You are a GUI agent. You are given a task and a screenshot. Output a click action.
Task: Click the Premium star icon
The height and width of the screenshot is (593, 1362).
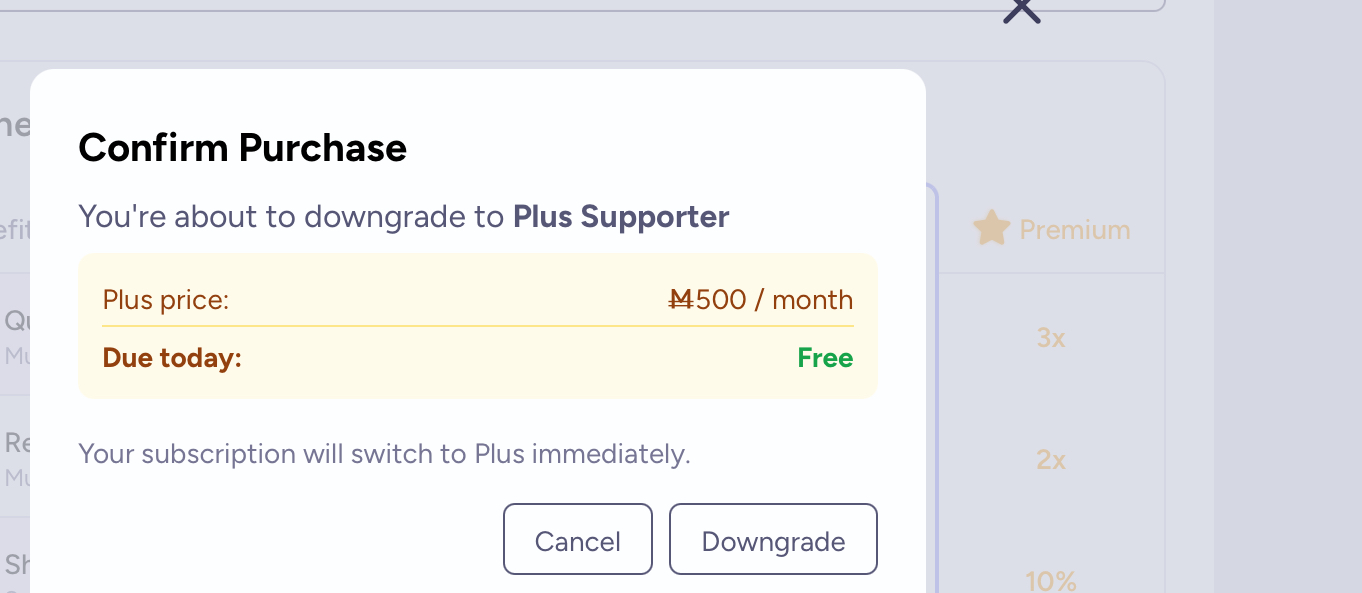[991, 229]
